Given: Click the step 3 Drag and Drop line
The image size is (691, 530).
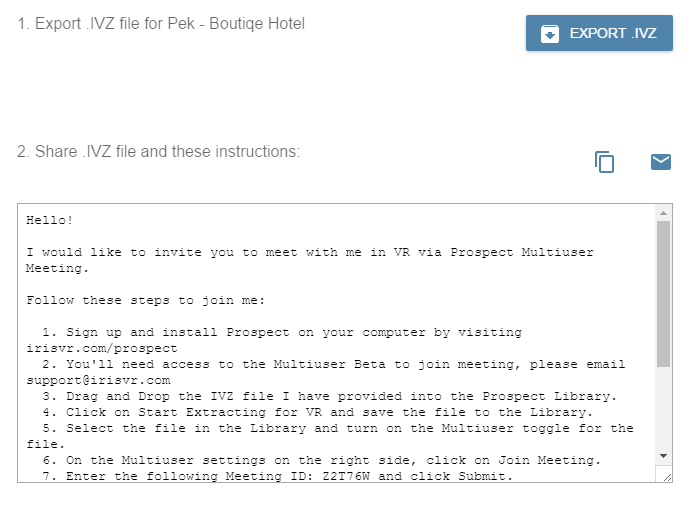Looking at the screenshot, I should (x=329, y=397).
